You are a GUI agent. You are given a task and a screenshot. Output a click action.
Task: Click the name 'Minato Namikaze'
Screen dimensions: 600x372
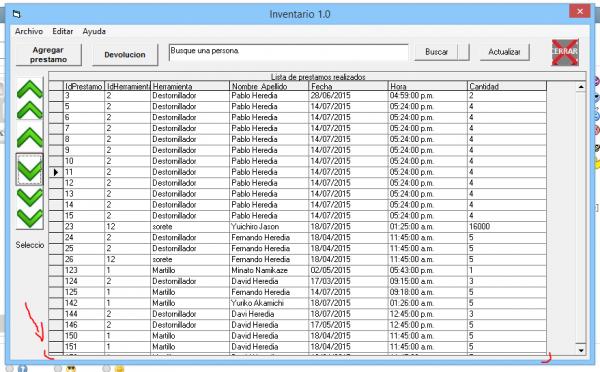coord(259,270)
